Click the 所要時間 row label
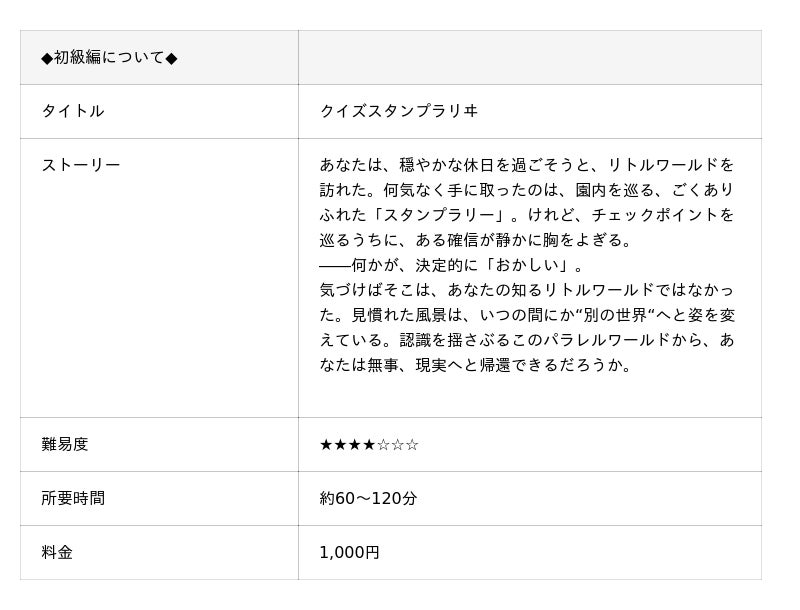The width and height of the screenshot is (800, 610). [x=72, y=498]
